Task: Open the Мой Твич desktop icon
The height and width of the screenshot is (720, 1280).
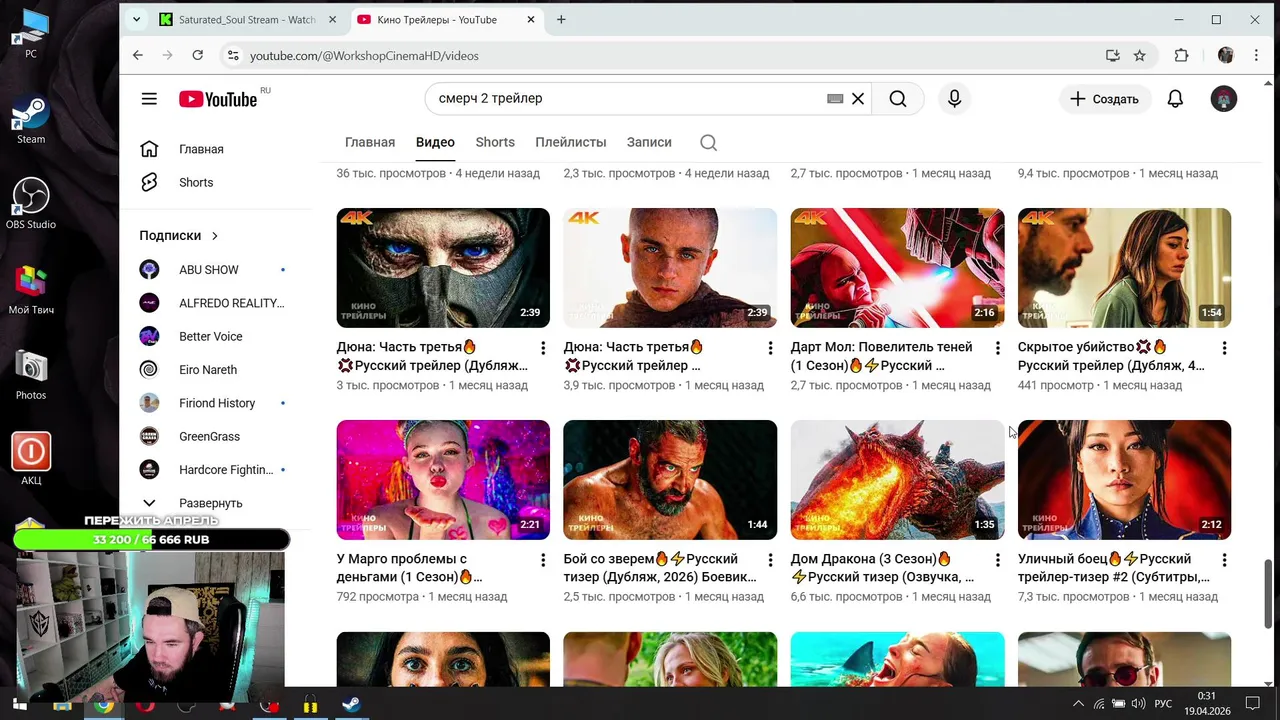Action: pos(31,289)
